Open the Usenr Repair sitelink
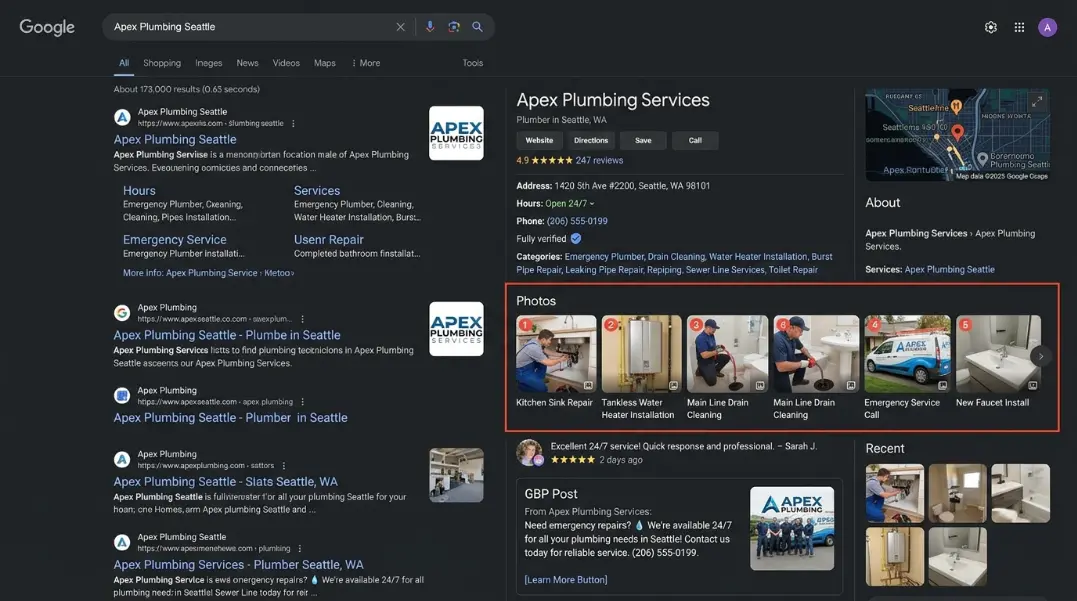 coord(328,240)
